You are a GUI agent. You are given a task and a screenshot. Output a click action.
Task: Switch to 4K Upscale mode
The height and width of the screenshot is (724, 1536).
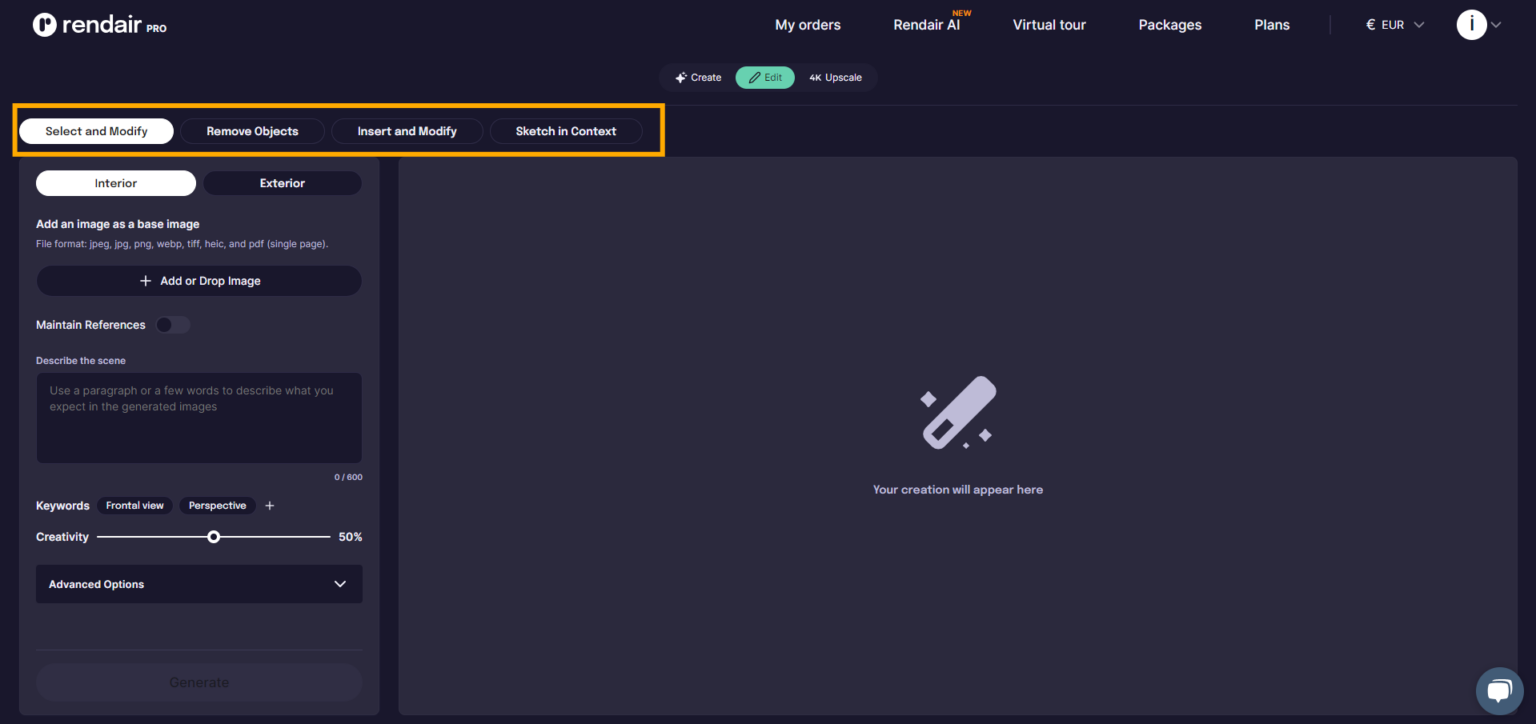coord(835,78)
